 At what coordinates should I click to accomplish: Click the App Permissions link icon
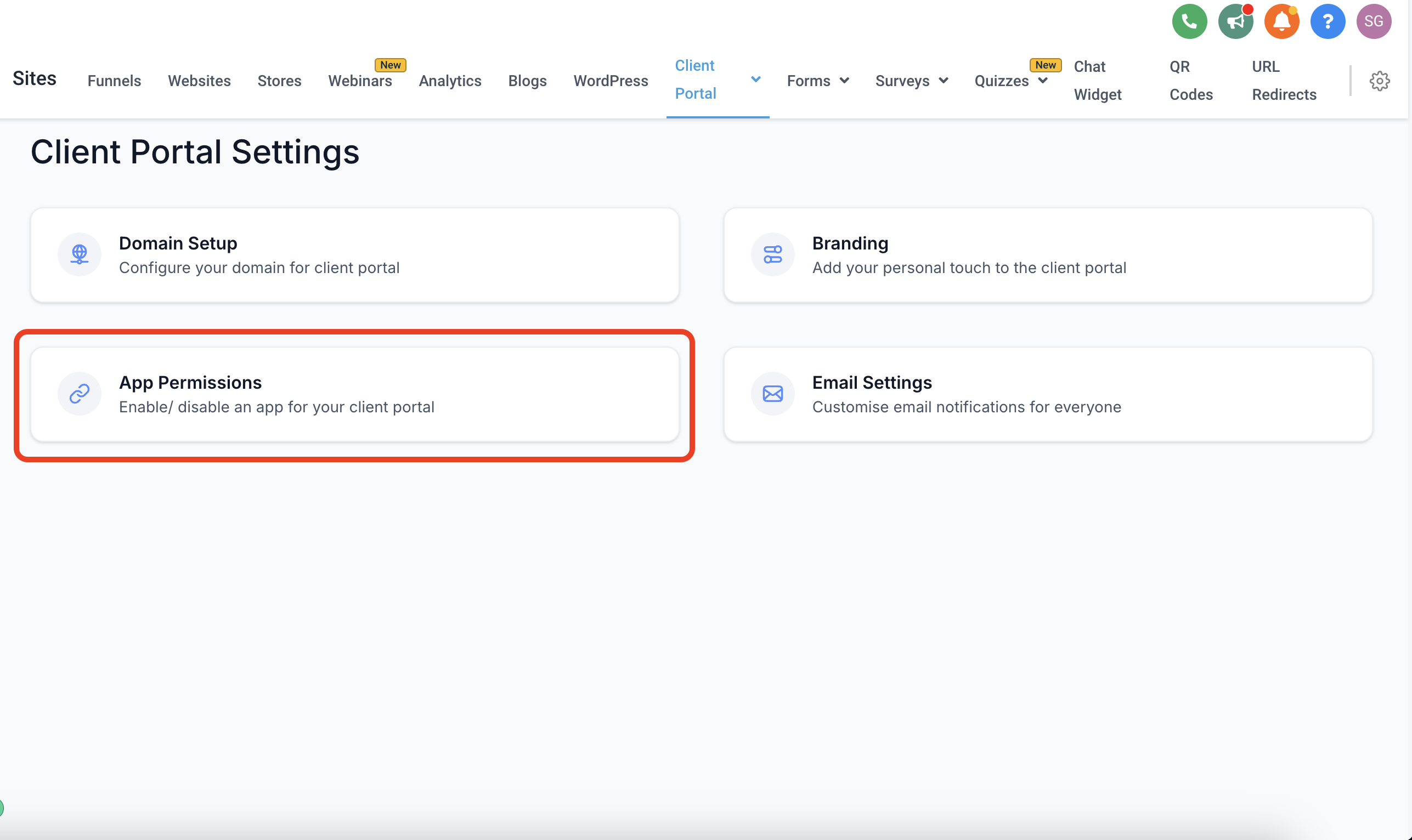coord(79,394)
